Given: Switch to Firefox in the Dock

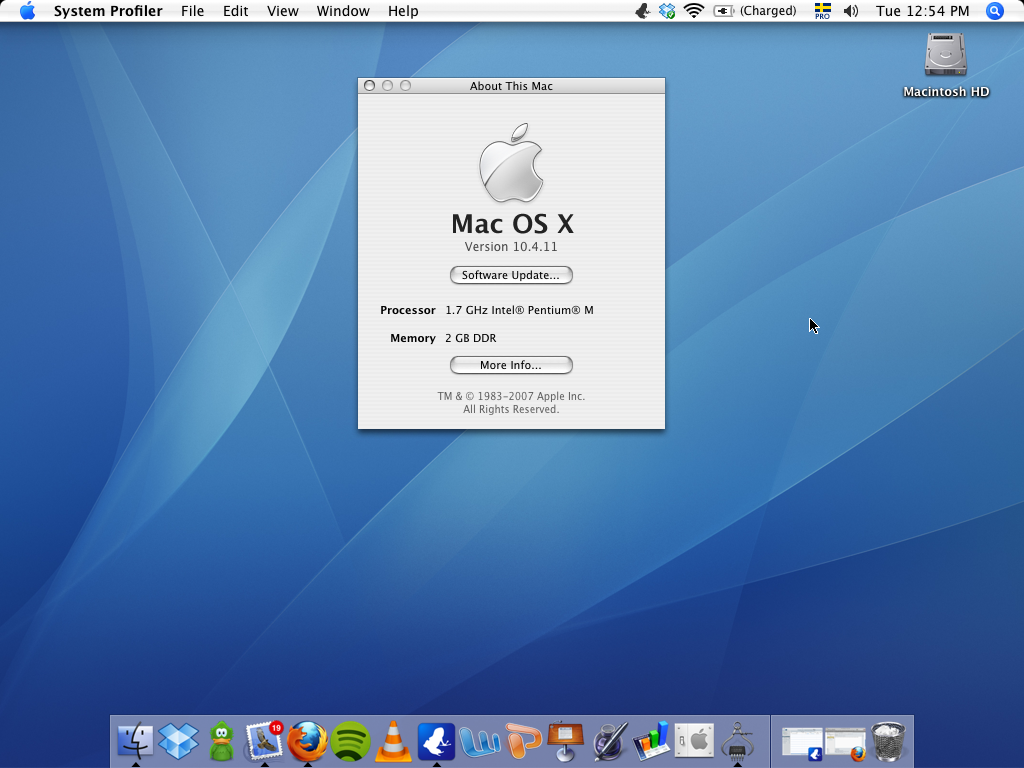Looking at the screenshot, I should coord(308,741).
